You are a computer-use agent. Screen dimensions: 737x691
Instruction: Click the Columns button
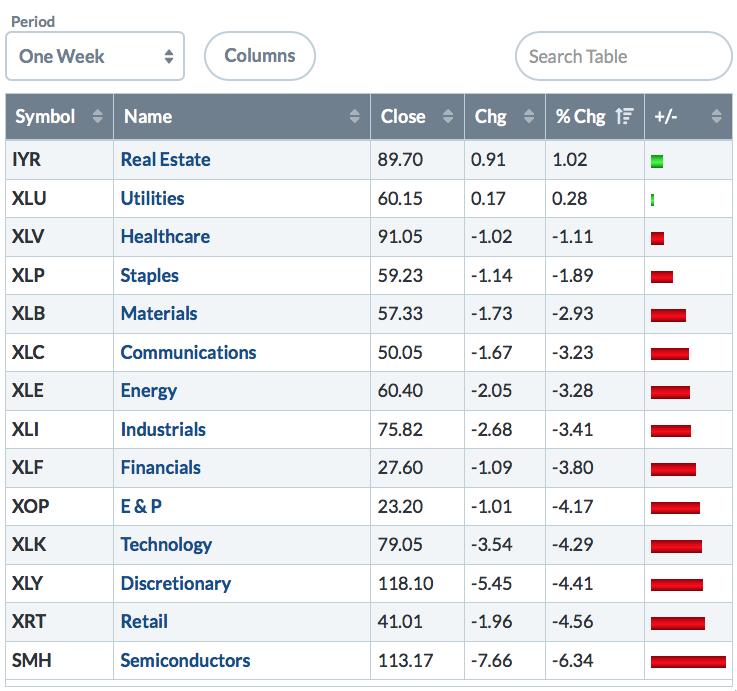pos(259,56)
